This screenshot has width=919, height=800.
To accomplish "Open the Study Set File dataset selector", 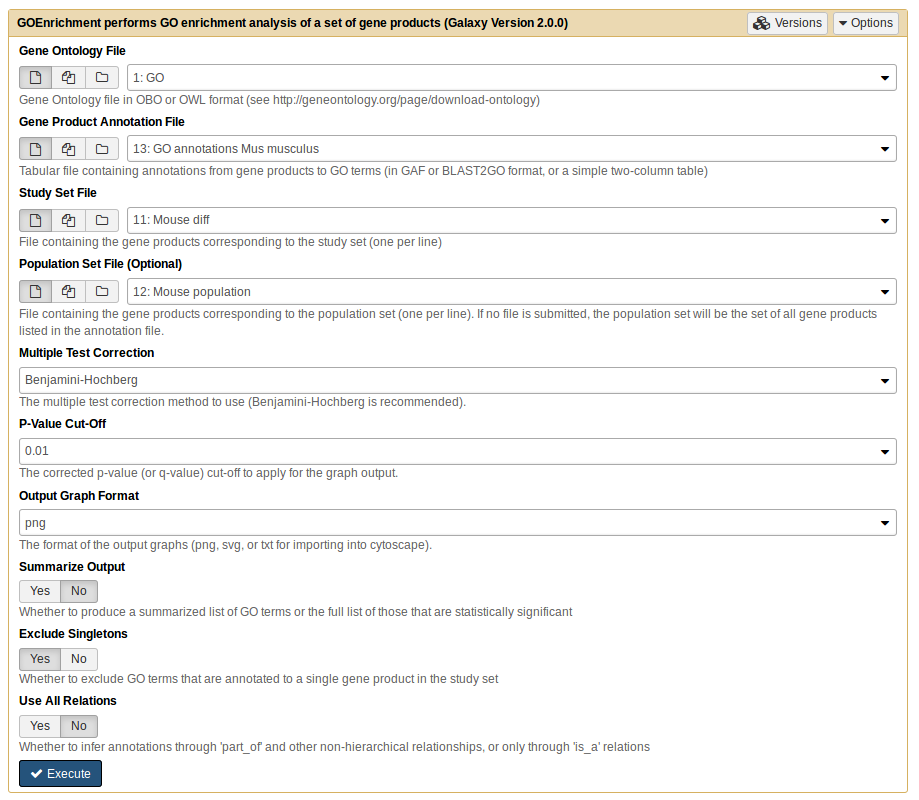I will click(x=512, y=220).
